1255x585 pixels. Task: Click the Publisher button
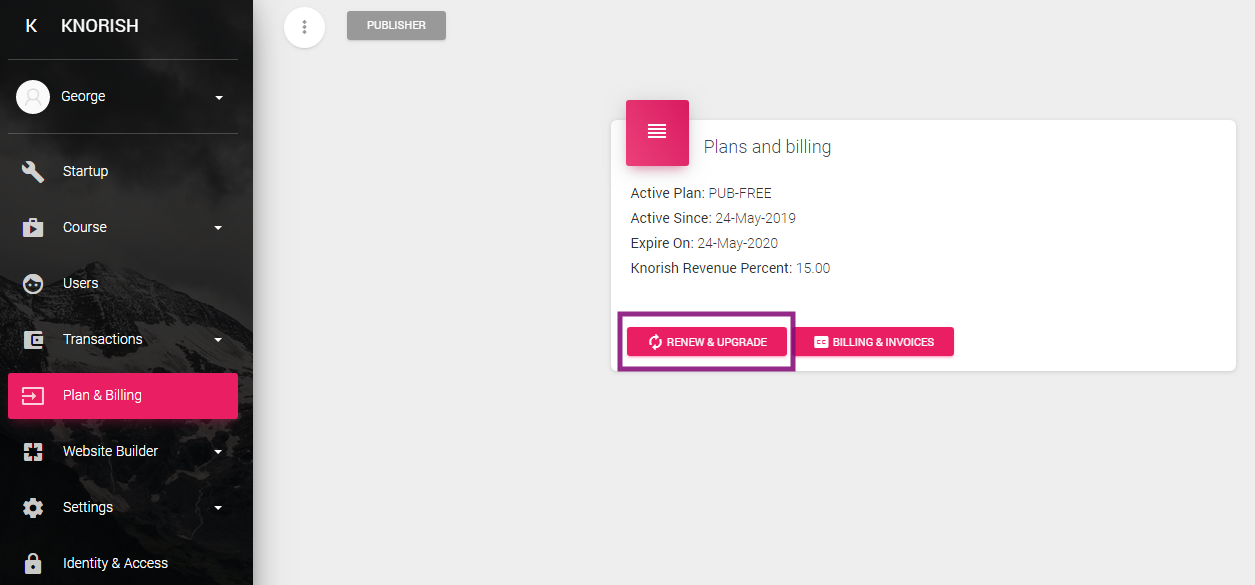396,26
